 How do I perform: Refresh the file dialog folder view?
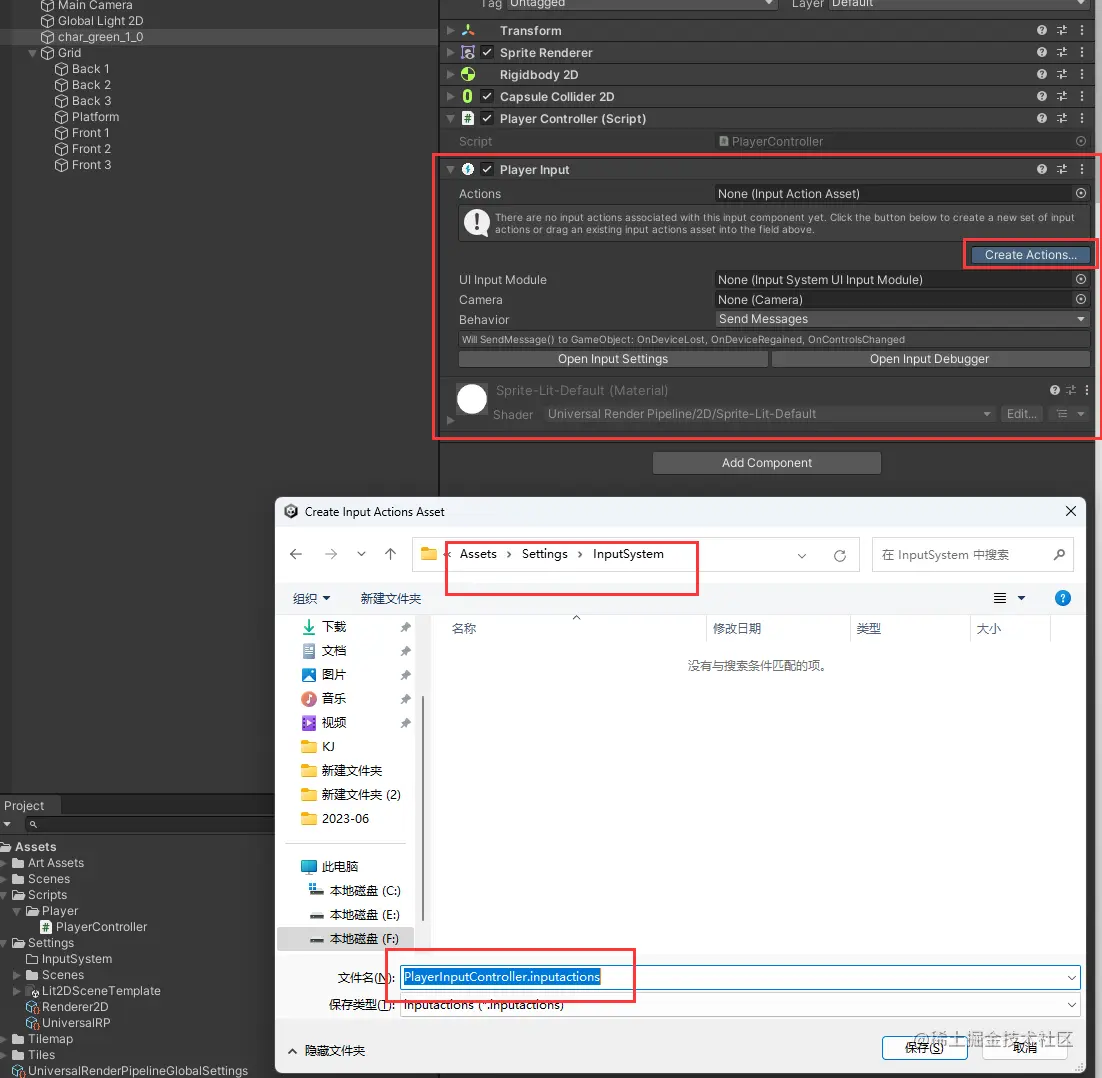[x=840, y=556]
